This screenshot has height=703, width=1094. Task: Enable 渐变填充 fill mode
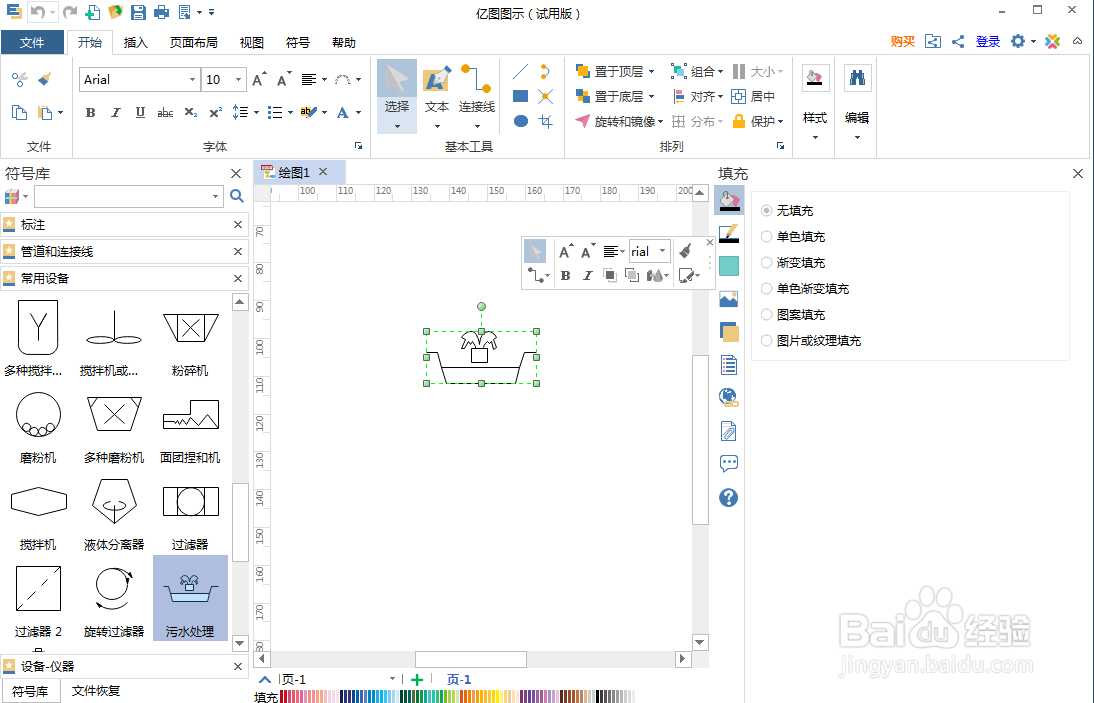767,262
